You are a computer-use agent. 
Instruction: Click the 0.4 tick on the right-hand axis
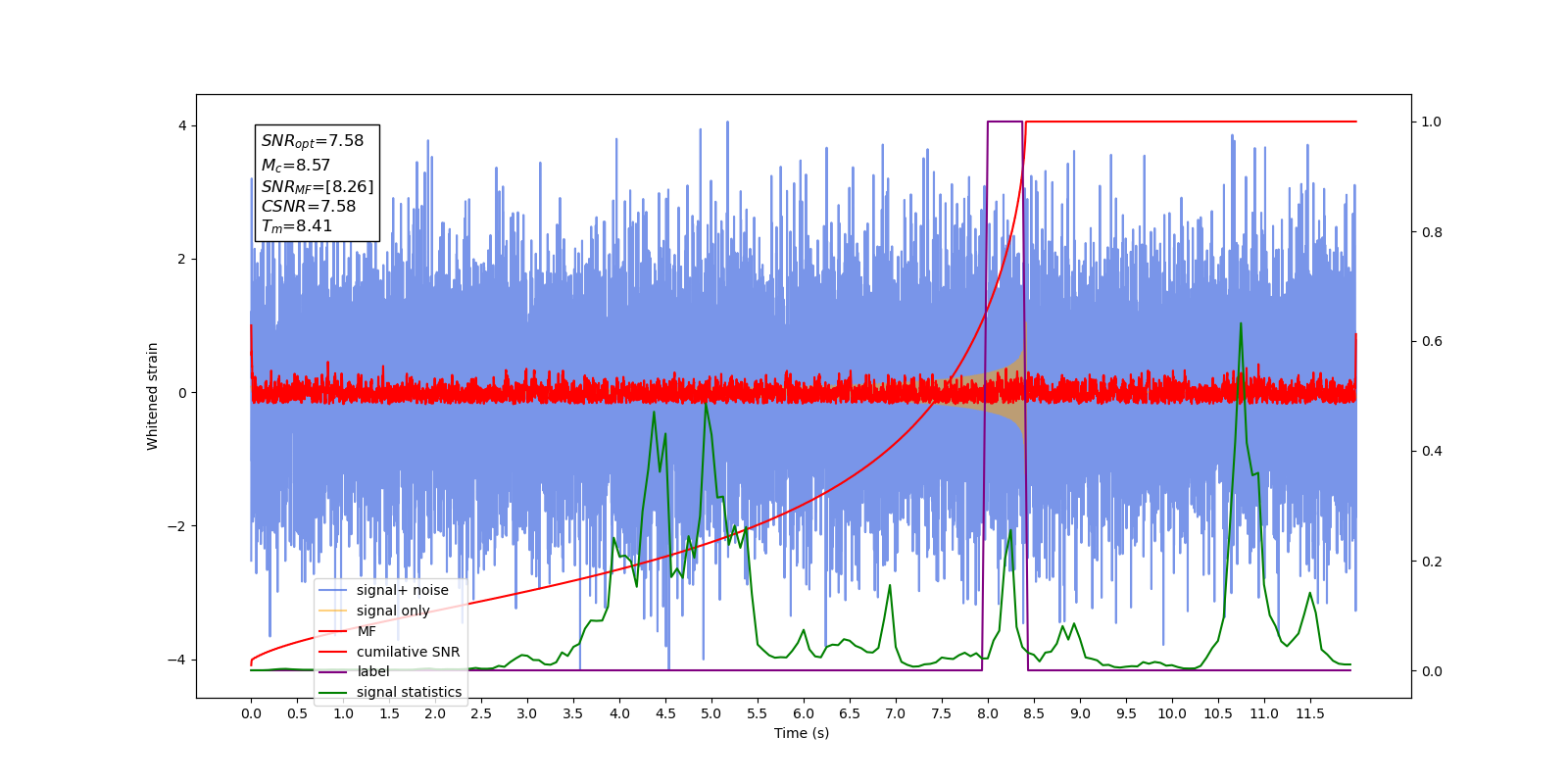[1432, 452]
